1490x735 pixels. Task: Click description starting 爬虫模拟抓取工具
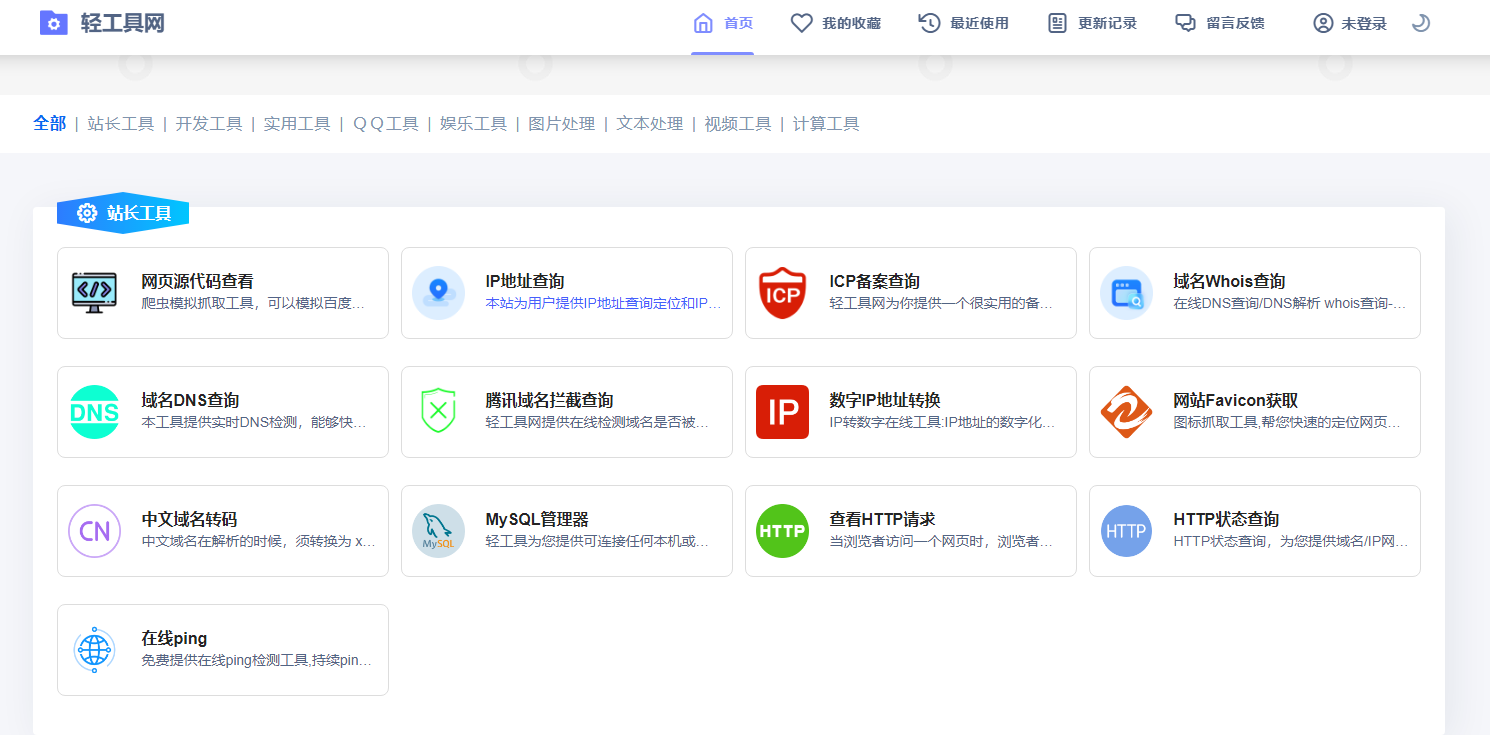point(253,303)
